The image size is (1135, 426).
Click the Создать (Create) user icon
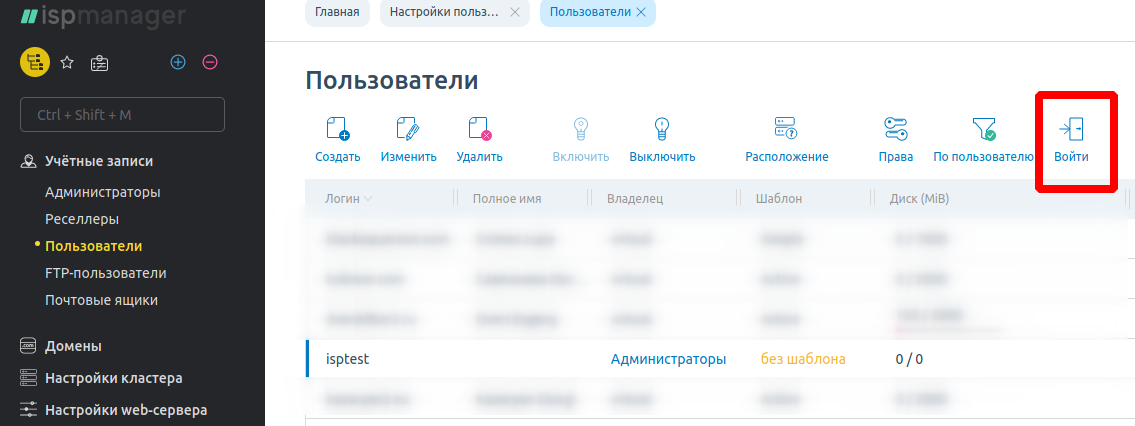(337, 129)
